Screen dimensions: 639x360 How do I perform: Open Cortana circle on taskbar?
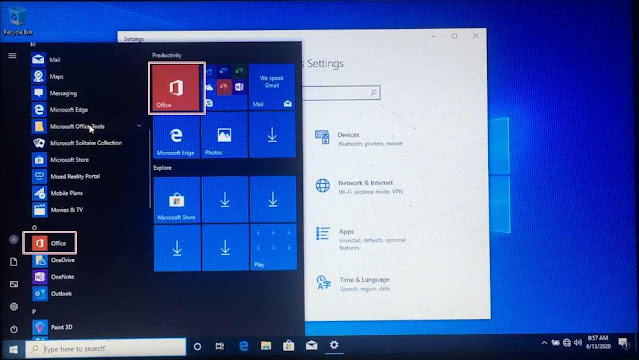pyautogui.click(x=197, y=347)
